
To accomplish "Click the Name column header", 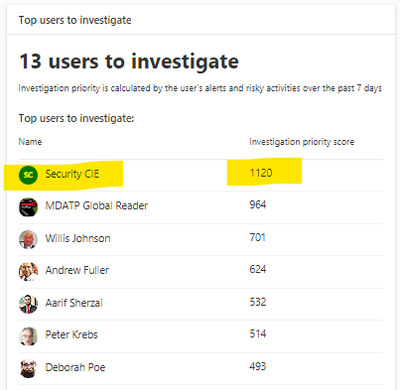I will pyautogui.click(x=30, y=142).
